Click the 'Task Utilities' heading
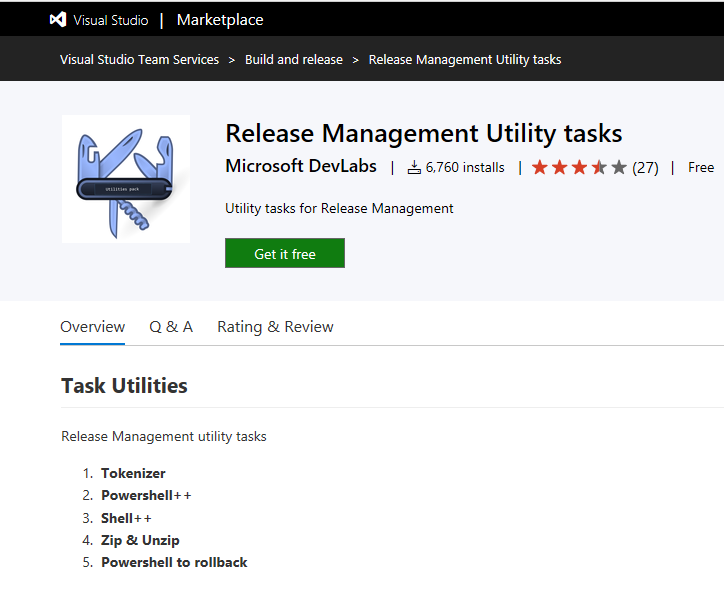The height and width of the screenshot is (597, 724). (x=124, y=386)
